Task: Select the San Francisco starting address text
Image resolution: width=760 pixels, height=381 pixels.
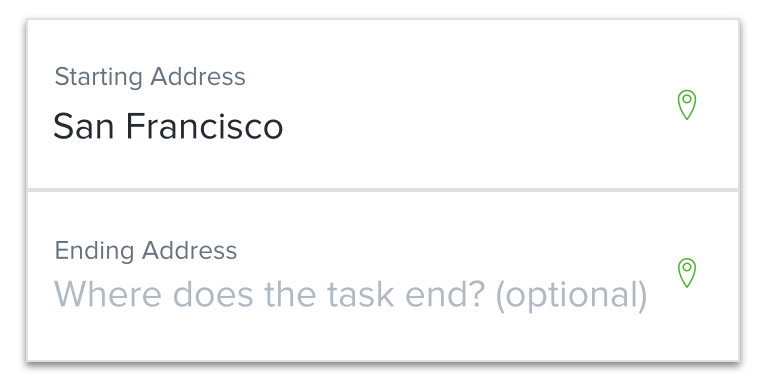Action: (168, 126)
